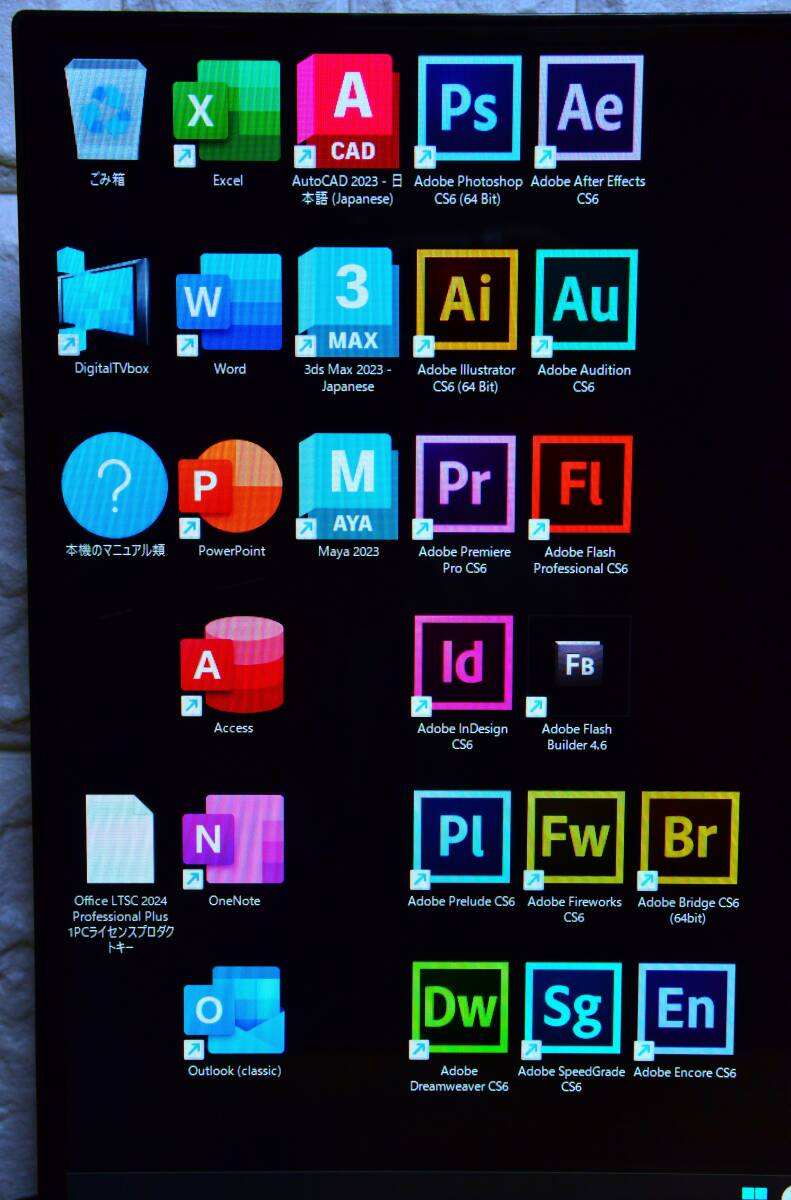791x1200 pixels.
Task: Launch the Access database shortcut
Action: 233,666
